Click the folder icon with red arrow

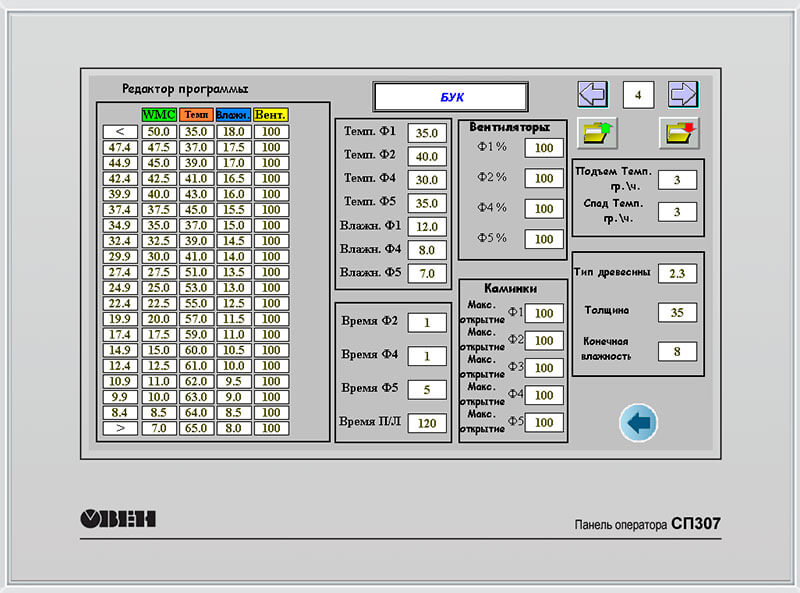[679, 132]
